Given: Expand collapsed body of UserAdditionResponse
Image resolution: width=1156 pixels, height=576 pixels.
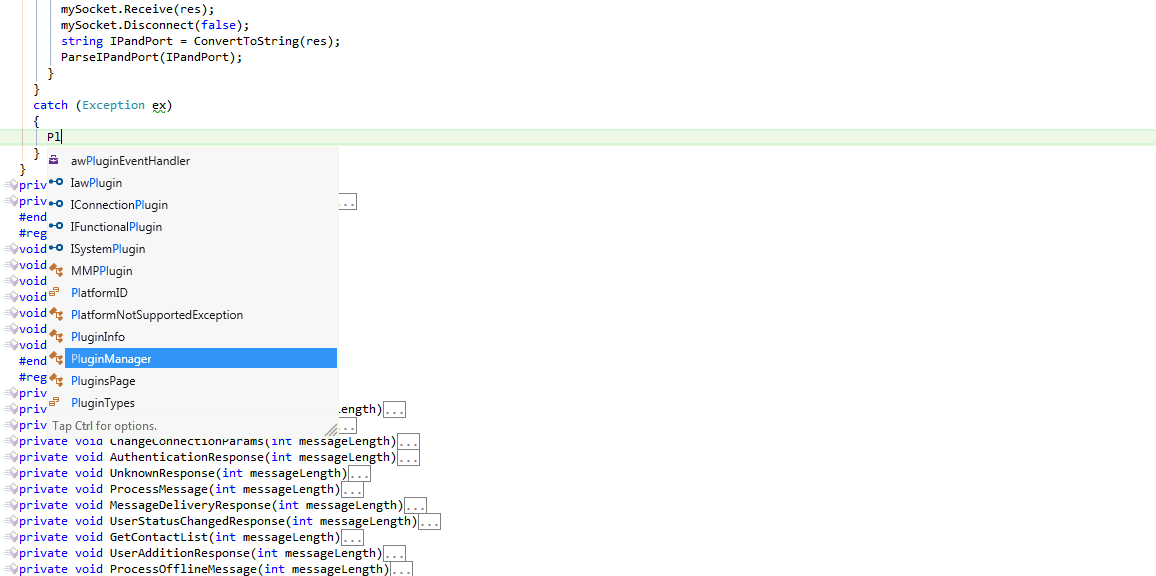Looking at the screenshot, I should click(394, 554).
